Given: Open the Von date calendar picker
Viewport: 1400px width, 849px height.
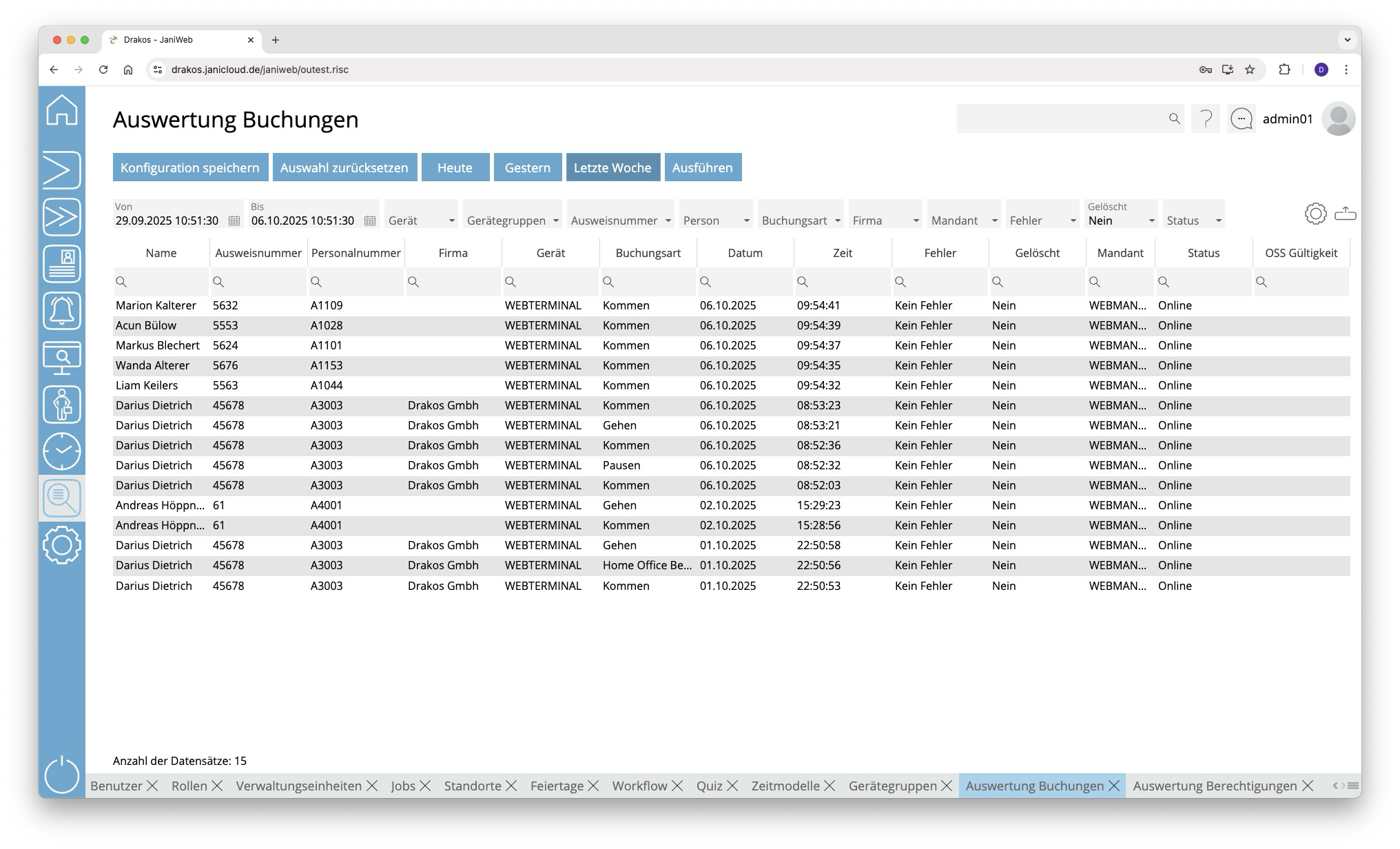Looking at the screenshot, I should click(x=234, y=221).
